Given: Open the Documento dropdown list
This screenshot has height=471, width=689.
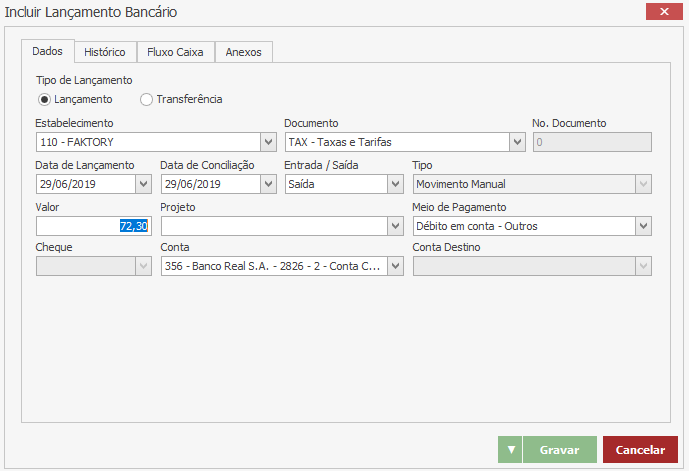Looking at the screenshot, I should pyautogui.click(x=517, y=142).
